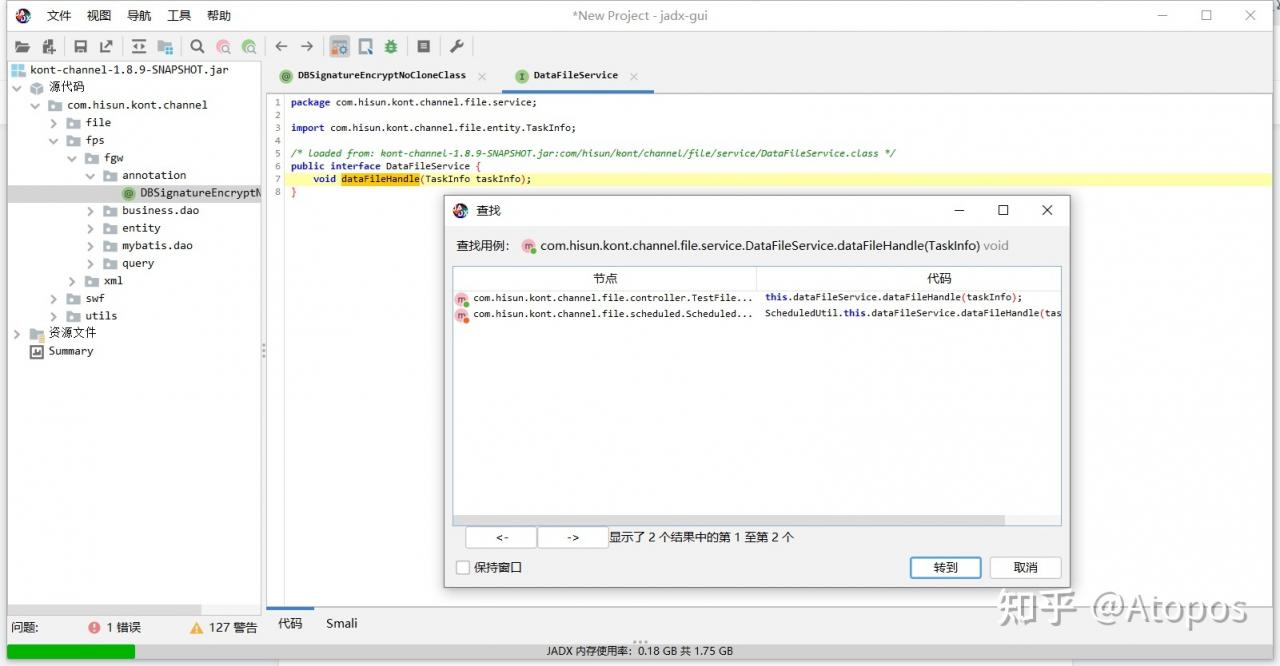The width and height of the screenshot is (1280, 666).
Task: Close the DataFileService tab
Action: click(633, 76)
